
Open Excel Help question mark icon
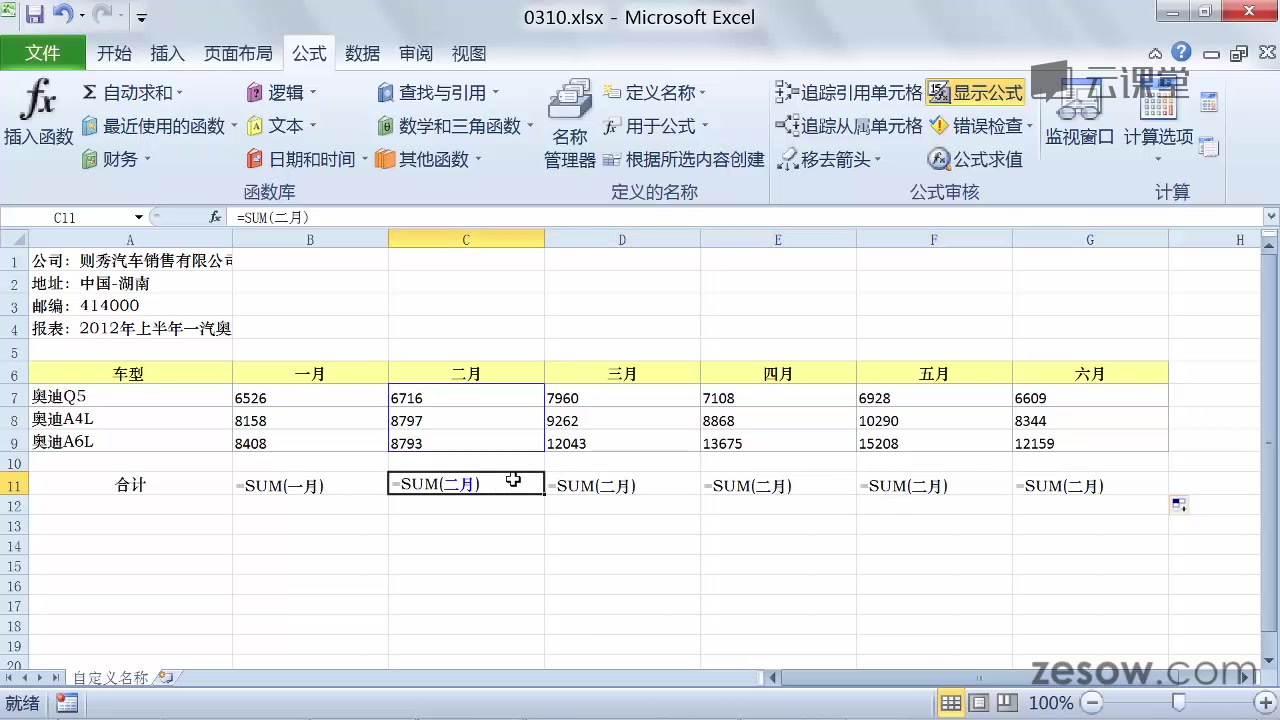(x=1181, y=52)
